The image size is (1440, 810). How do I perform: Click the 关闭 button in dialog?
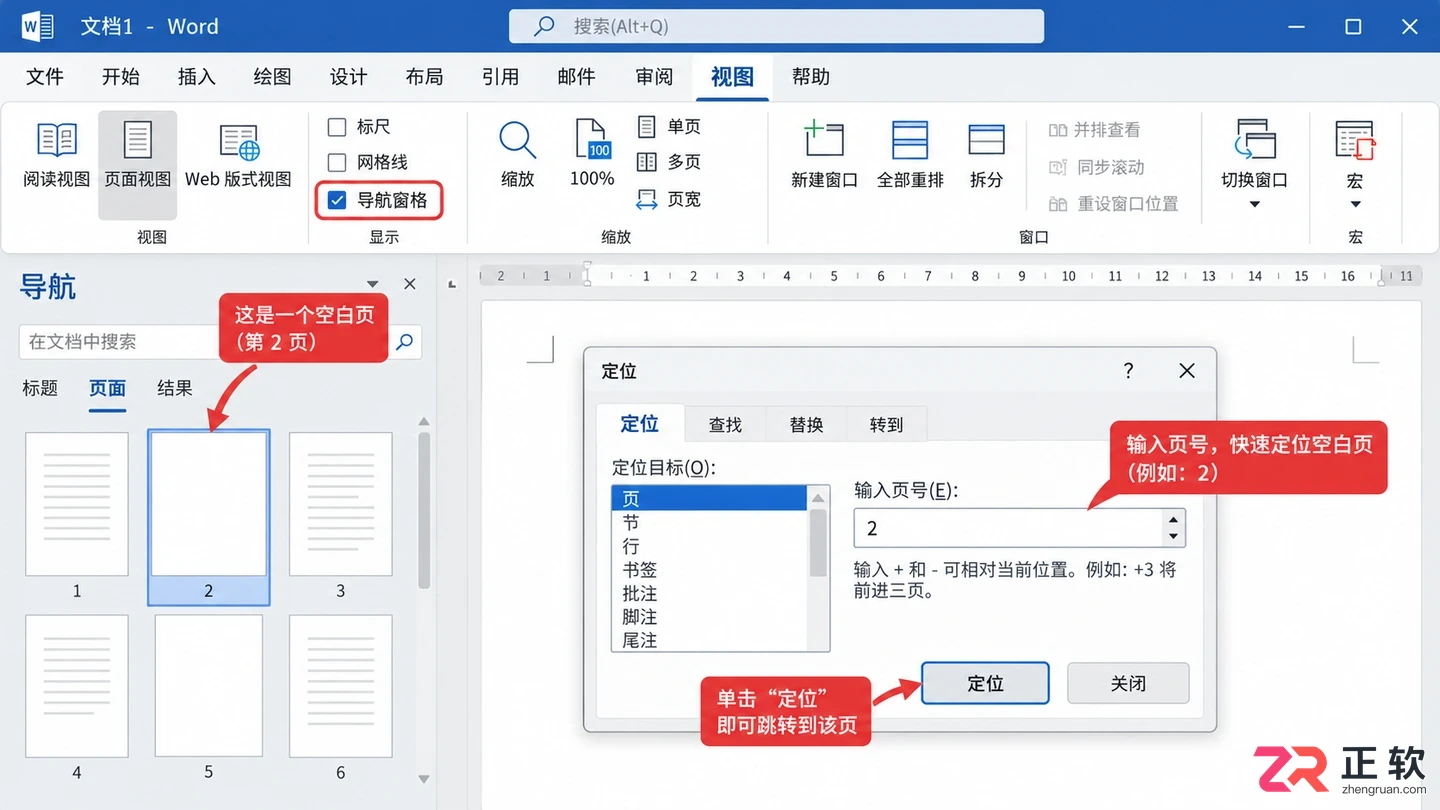click(x=1128, y=683)
